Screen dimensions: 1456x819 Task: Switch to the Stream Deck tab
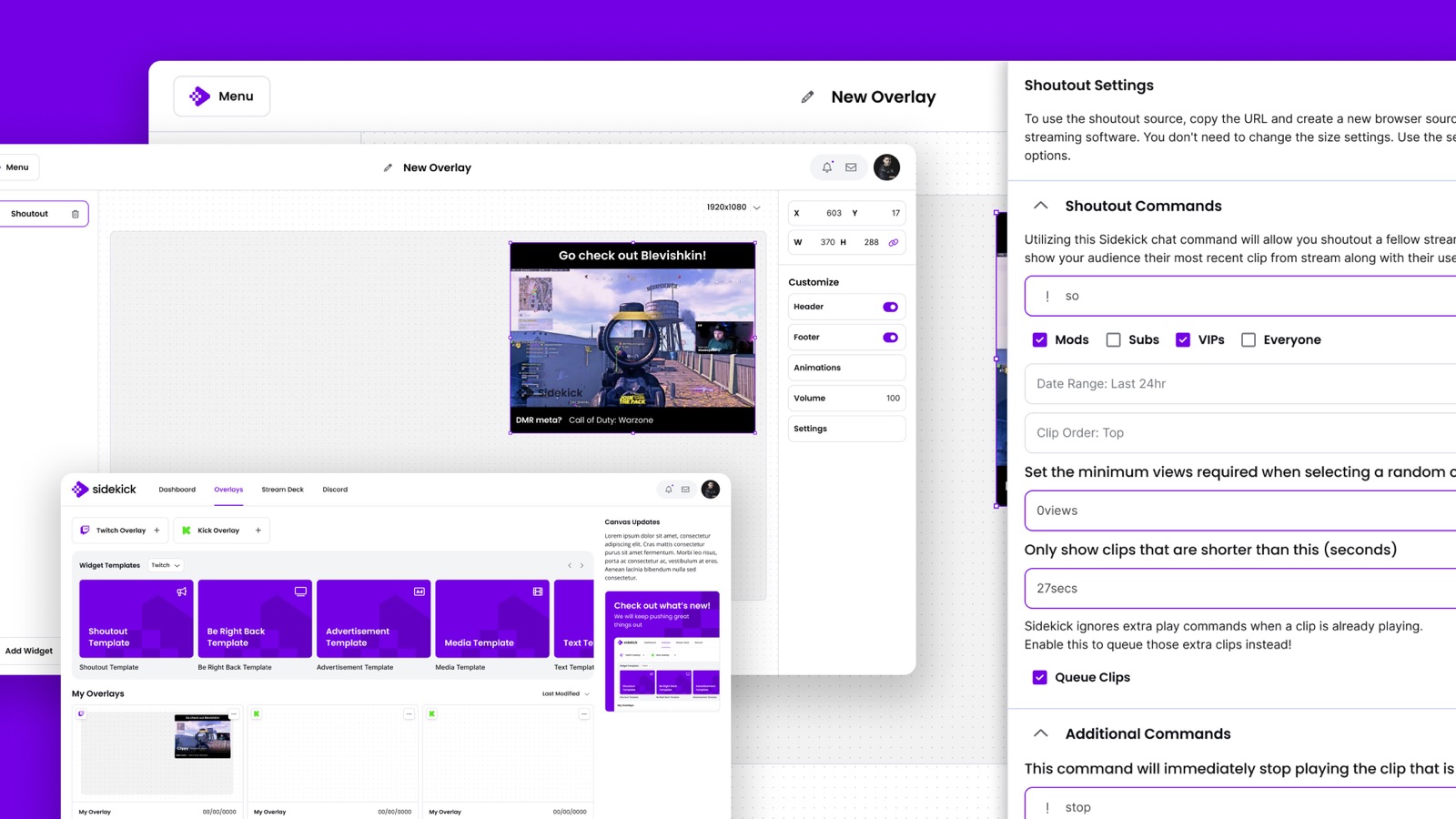pyautogui.click(x=282, y=490)
